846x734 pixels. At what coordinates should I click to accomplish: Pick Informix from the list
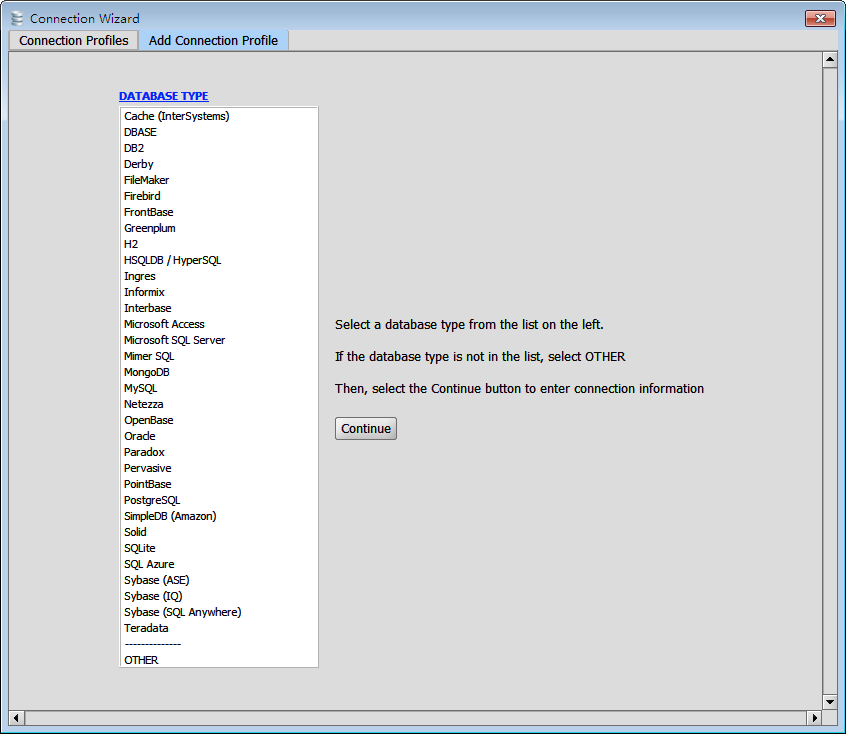pyautogui.click(x=219, y=292)
